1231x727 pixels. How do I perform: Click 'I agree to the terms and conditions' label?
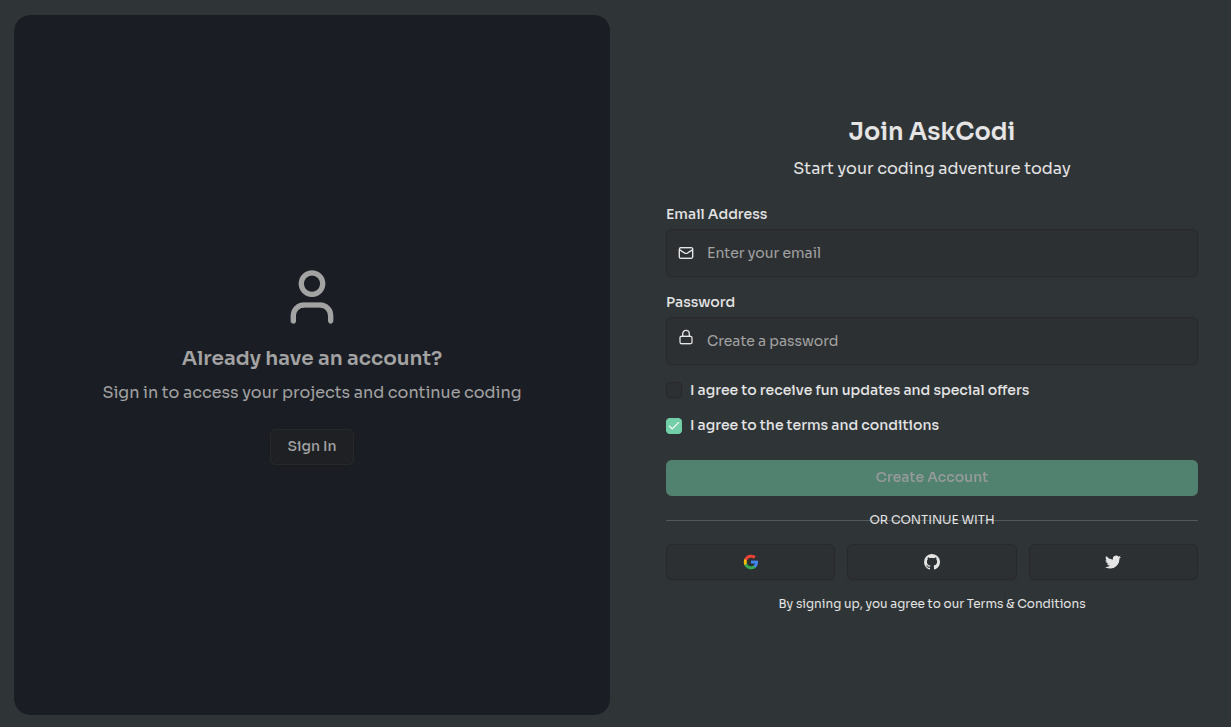(814, 425)
